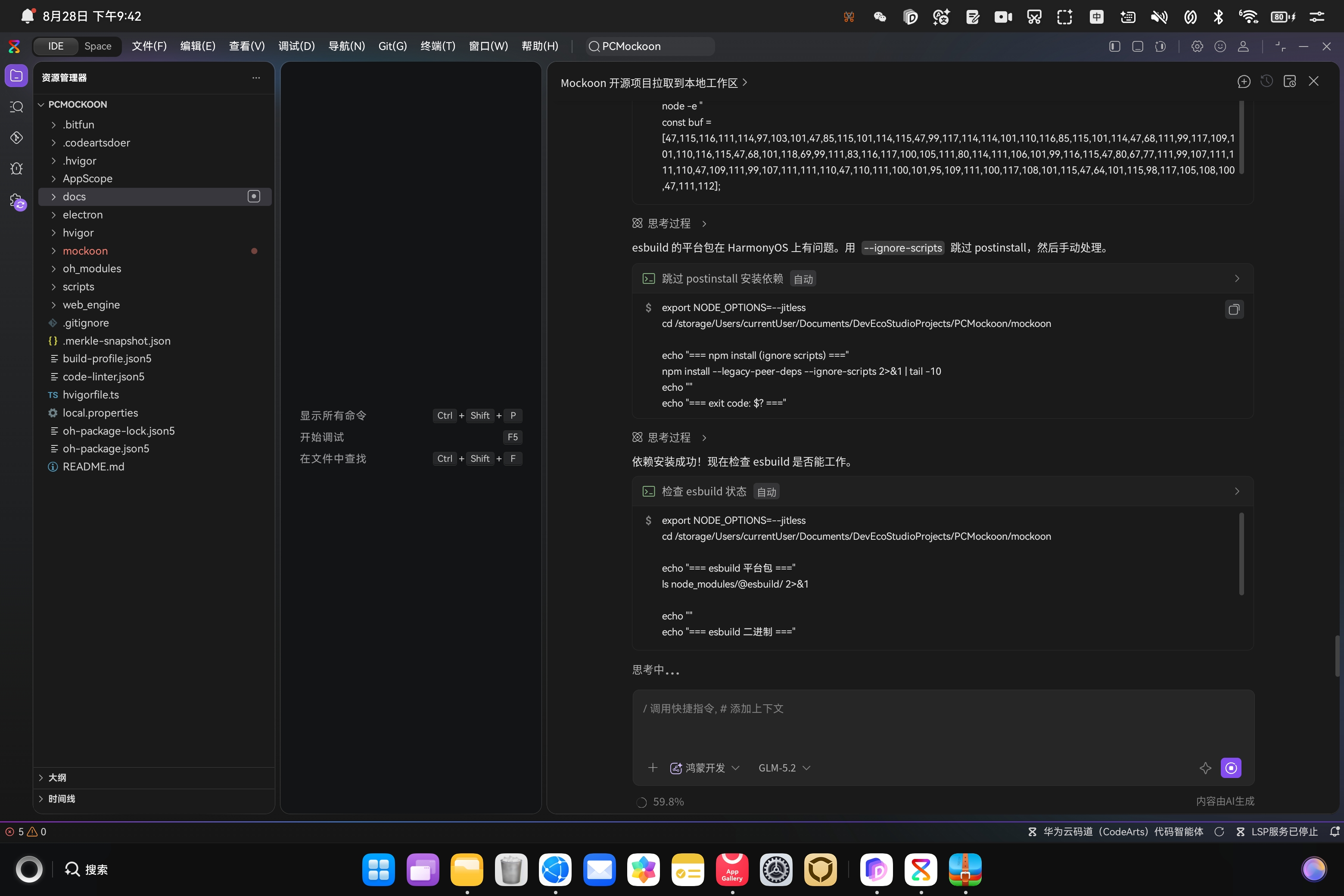1344x896 pixels.
Task: Toggle right sidebar layout icon
Action: pos(1160,46)
